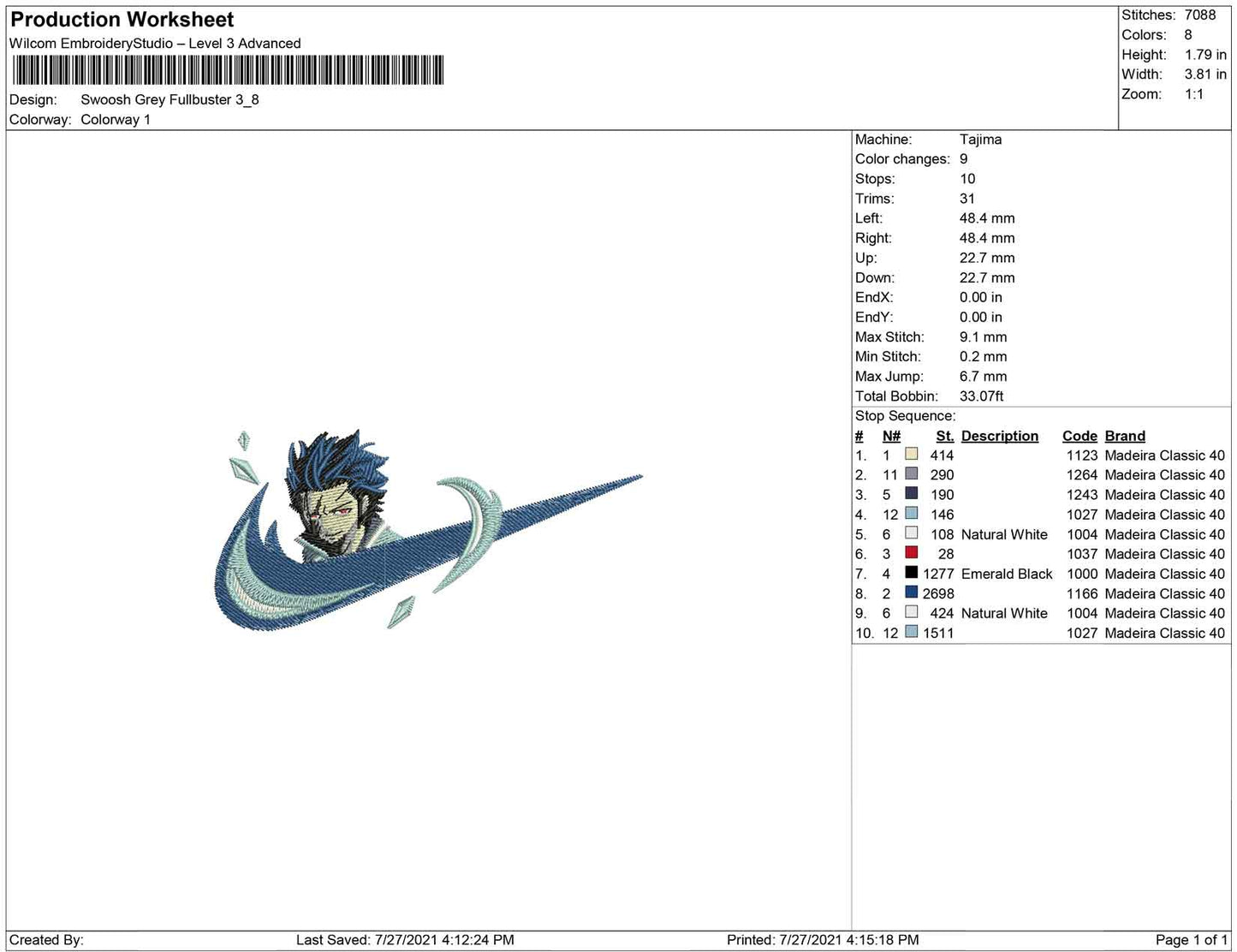Select stitch count 1511 in stop 10
This screenshot has height=952, width=1237.
tap(938, 633)
